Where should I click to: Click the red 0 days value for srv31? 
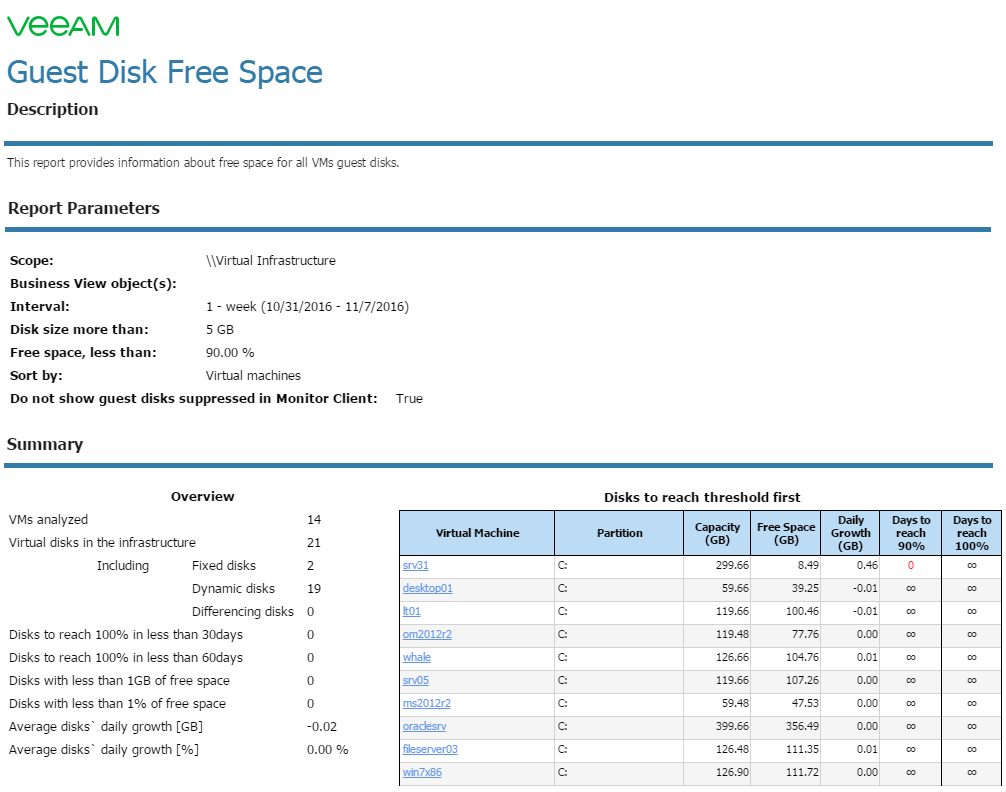click(x=910, y=565)
